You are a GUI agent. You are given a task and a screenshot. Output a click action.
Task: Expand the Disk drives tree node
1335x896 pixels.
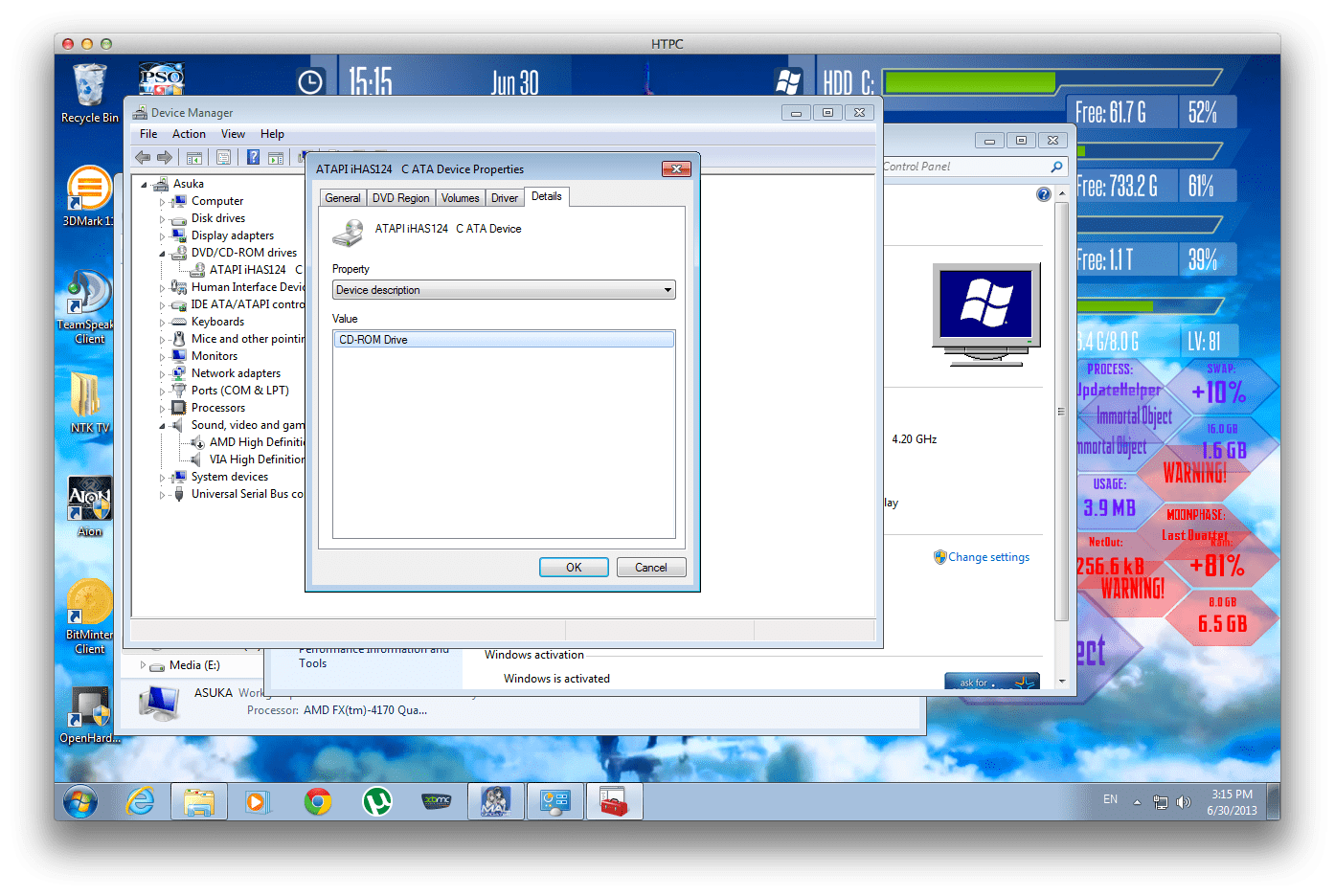pyautogui.click(x=165, y=217)
